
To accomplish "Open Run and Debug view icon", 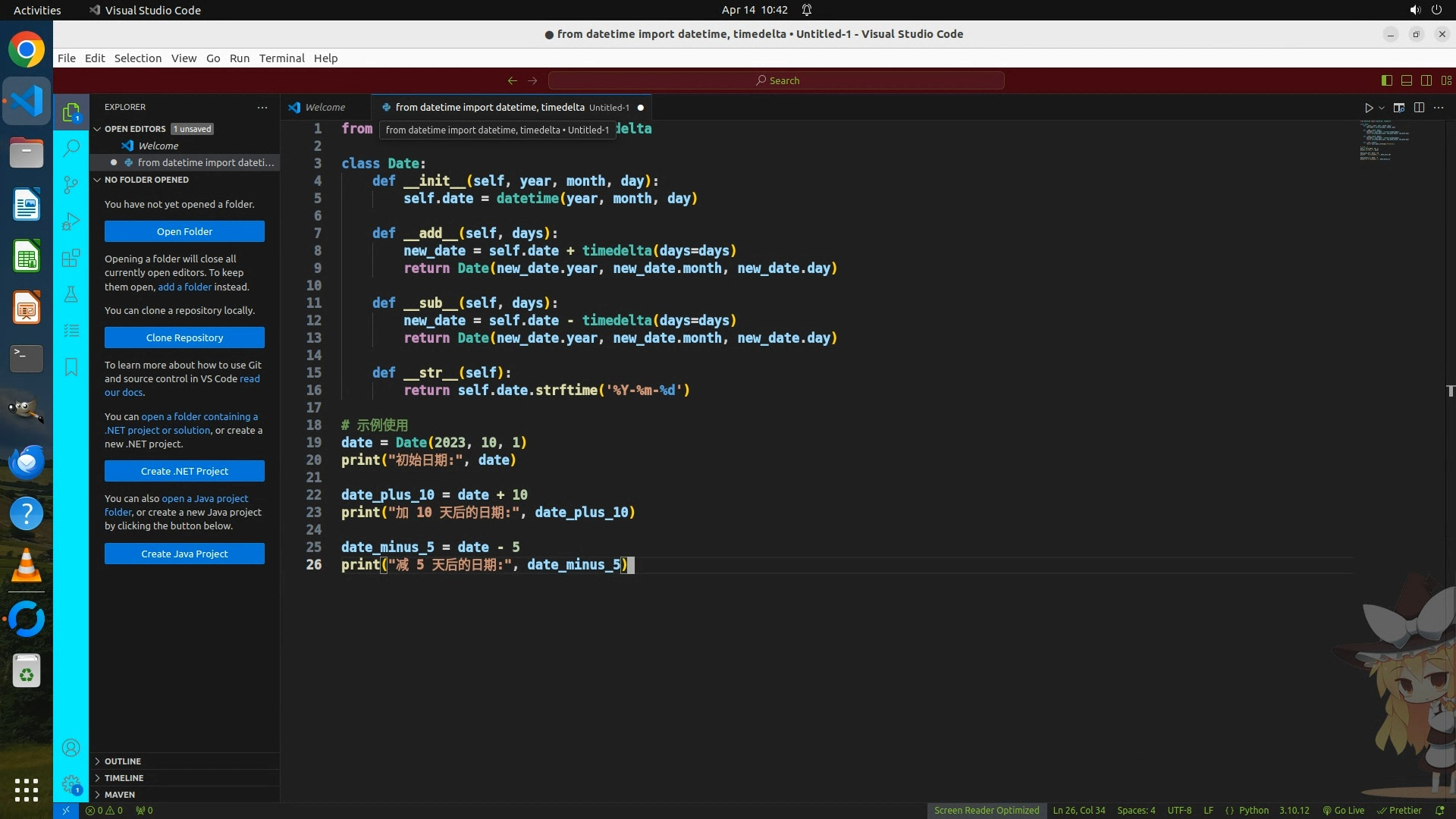I will 71,221.
